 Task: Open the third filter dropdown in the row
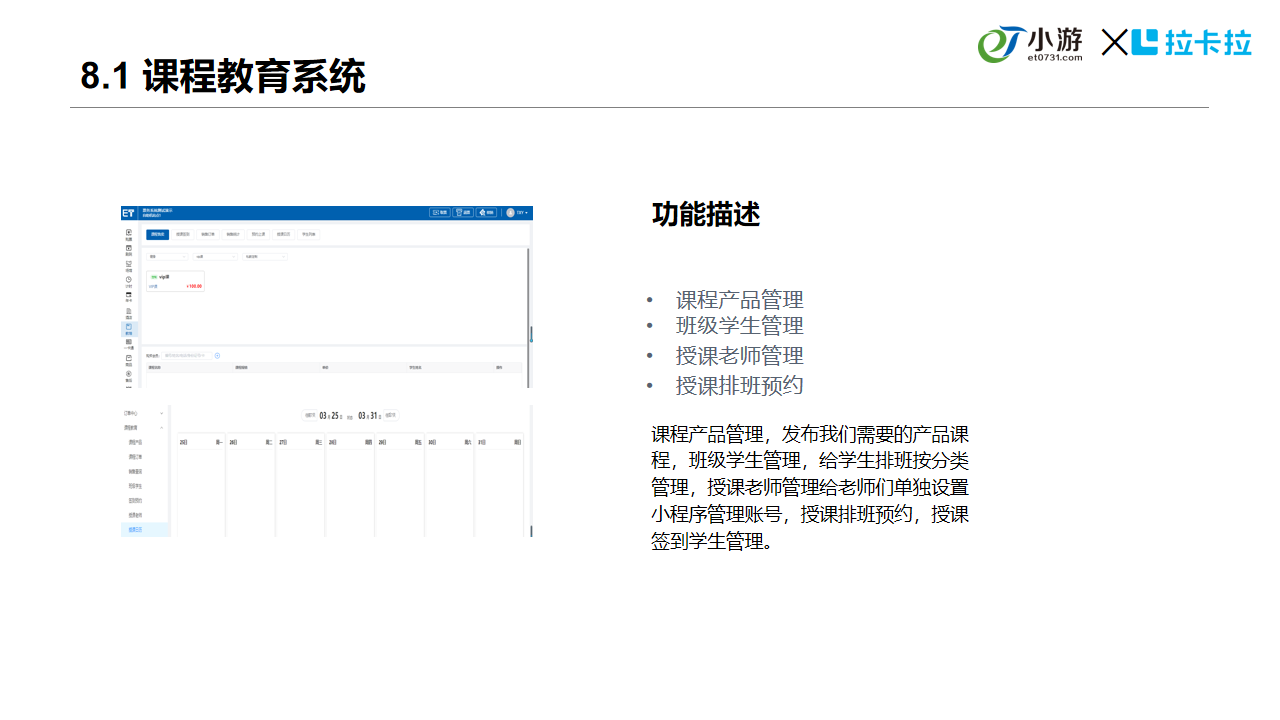click(265, 257)
